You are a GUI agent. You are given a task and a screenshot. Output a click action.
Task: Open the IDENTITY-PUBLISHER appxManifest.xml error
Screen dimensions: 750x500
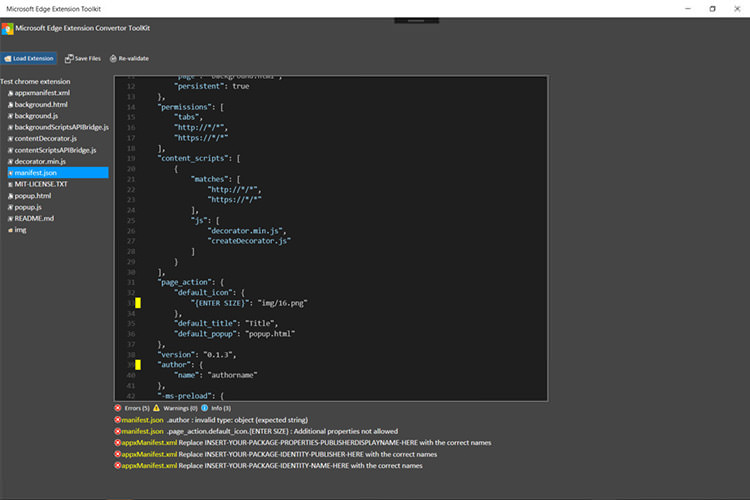pos(276,455)
